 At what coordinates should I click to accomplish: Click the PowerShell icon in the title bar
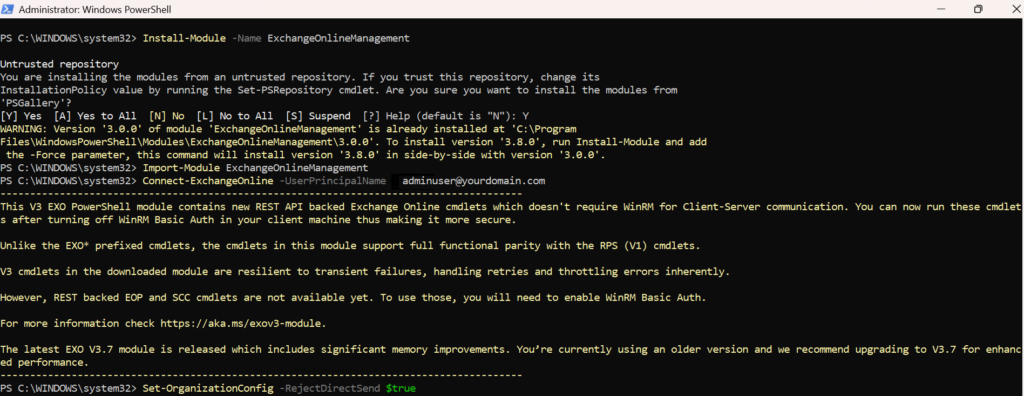(x=8, y=9)
